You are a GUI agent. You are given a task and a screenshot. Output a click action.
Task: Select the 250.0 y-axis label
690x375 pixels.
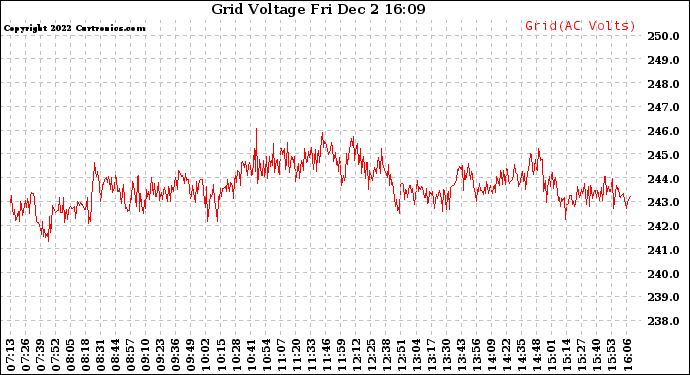tap(663, 36)
